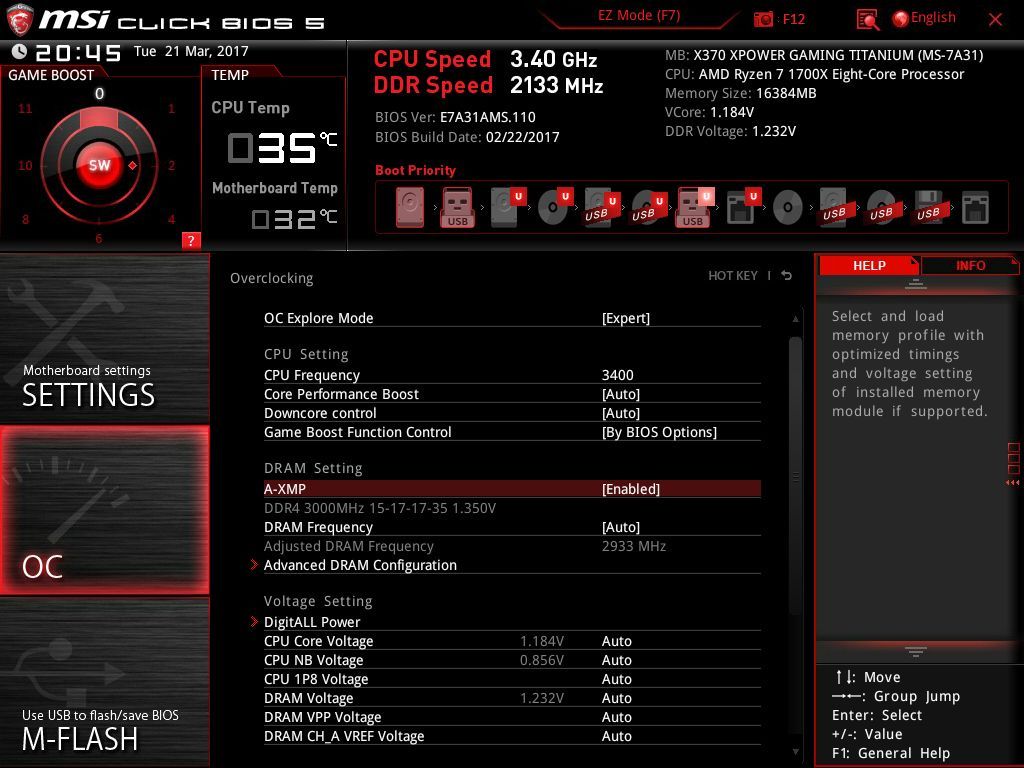This screenshot has height=768, width=1024.
Task: Click the BIOS Ver E7A31AMS.110 text
Action: 455,117
